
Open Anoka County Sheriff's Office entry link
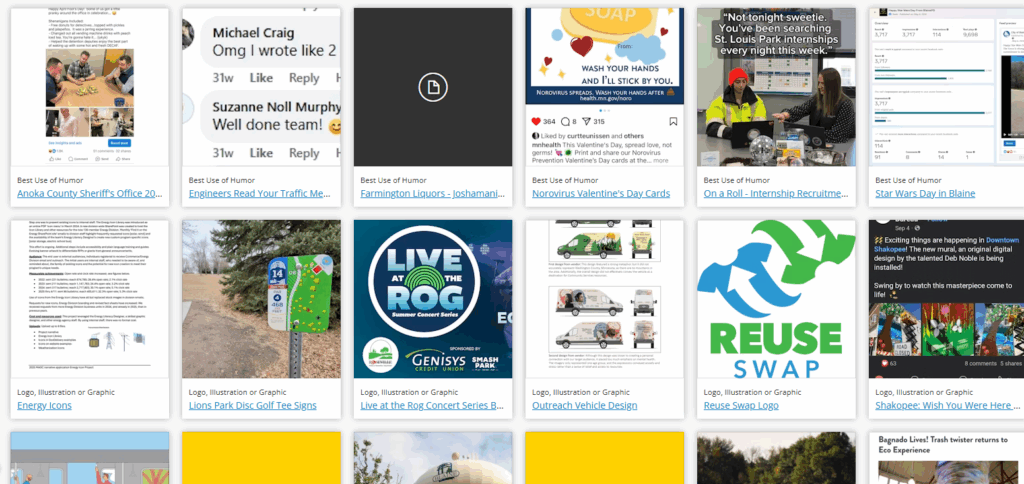click(89, 193)
